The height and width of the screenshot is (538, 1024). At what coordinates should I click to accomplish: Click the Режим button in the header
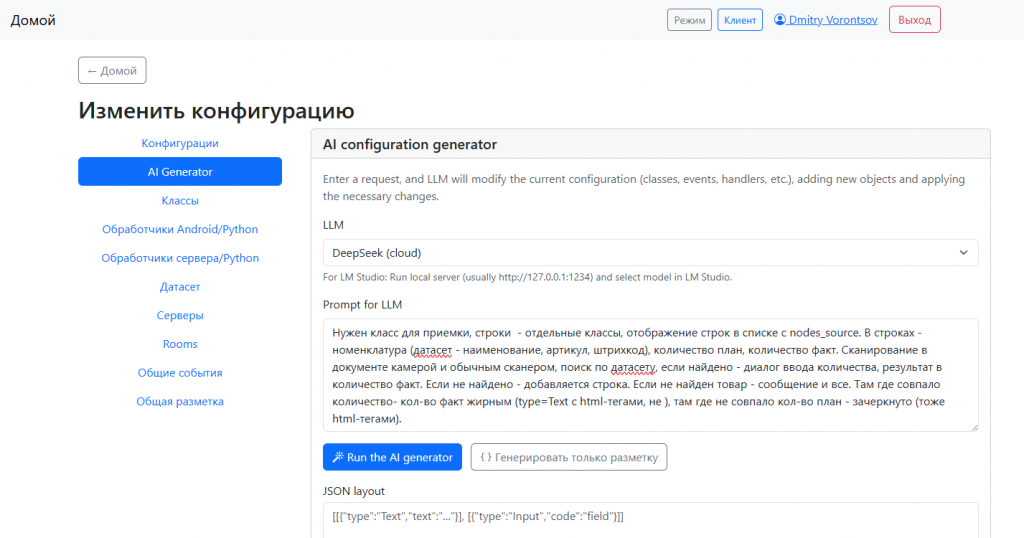point(689,20)
